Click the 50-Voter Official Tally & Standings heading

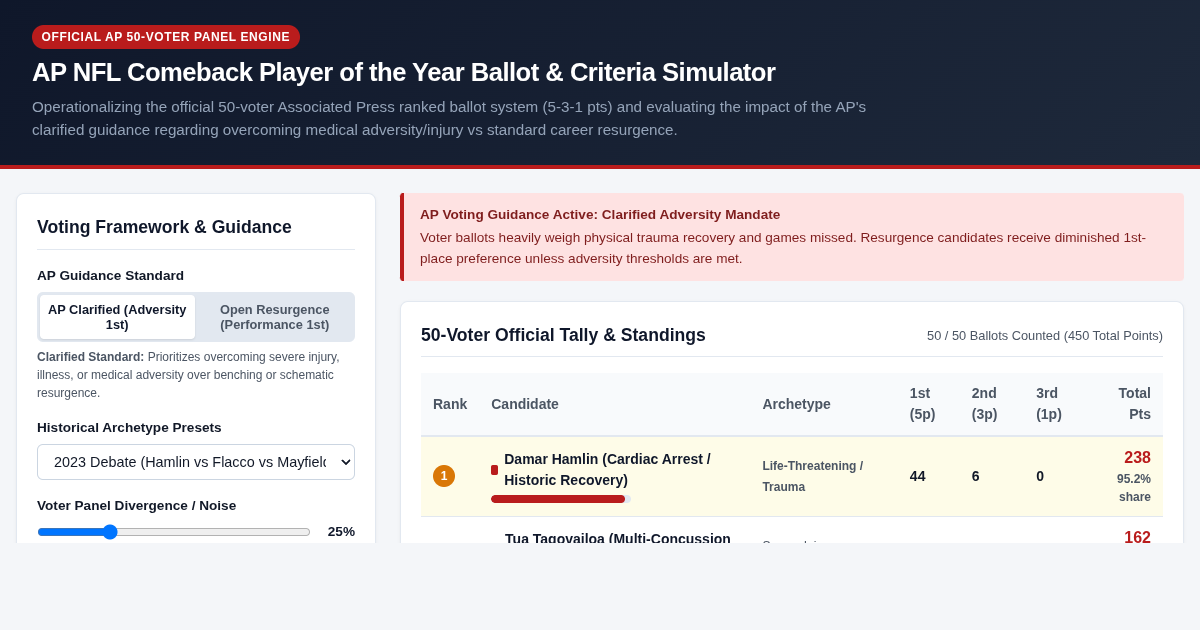(563, 335)
